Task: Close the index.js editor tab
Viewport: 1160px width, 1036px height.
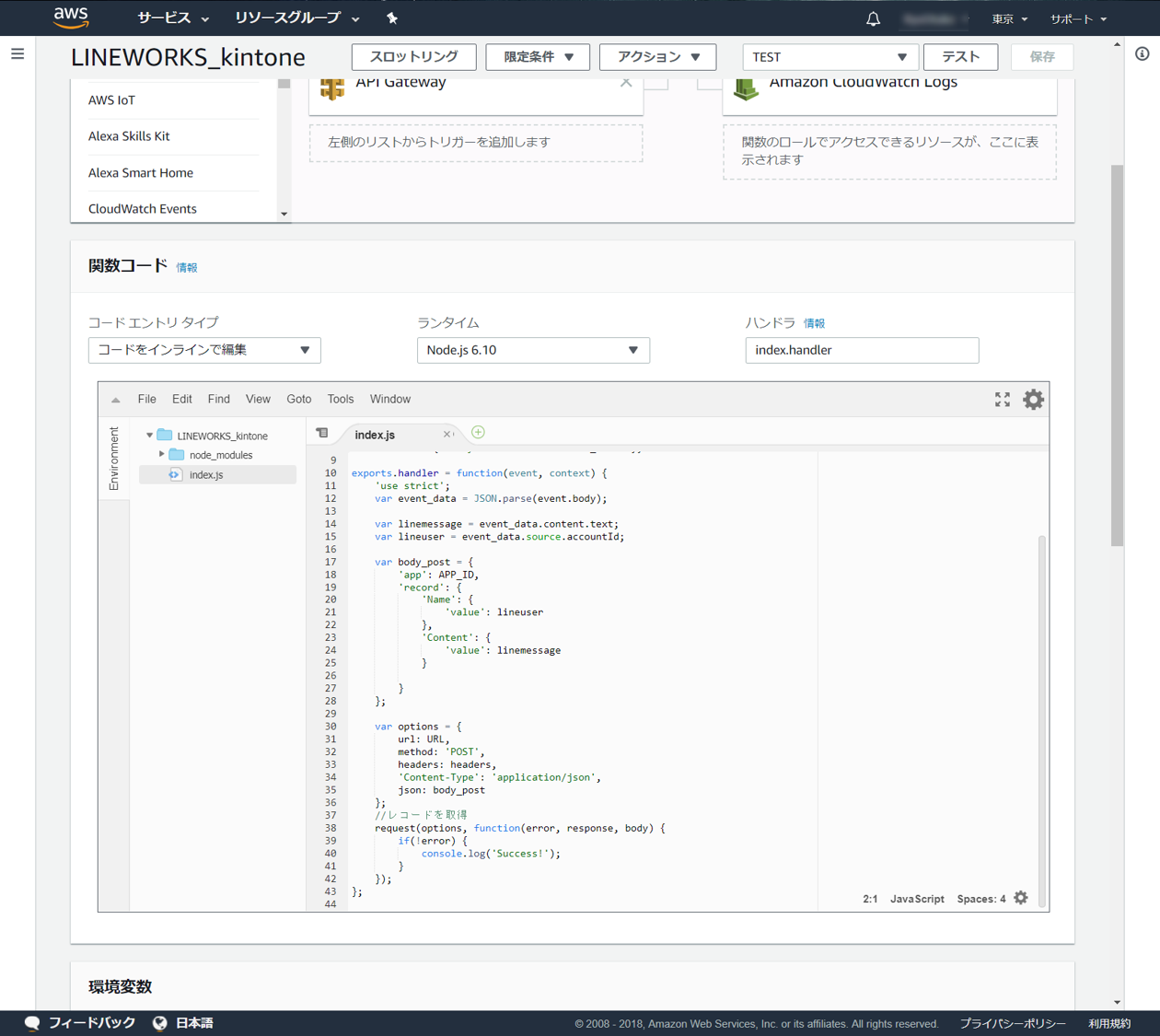Action: click(447, 435)
